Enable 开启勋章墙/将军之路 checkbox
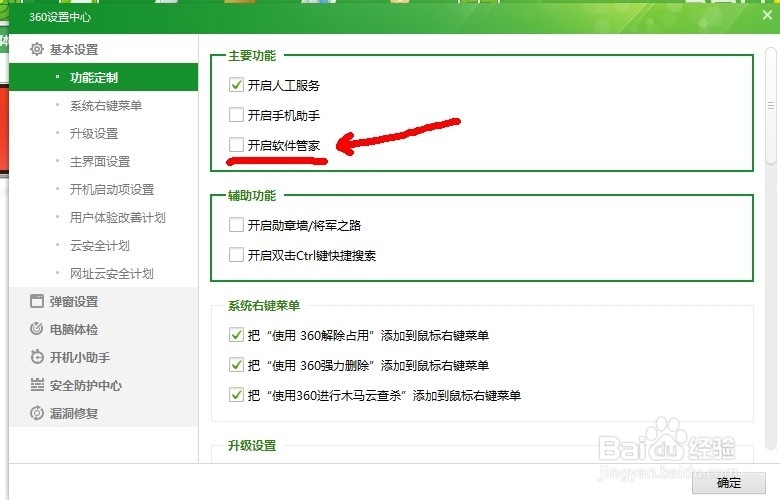 click(x=236, y=225)
